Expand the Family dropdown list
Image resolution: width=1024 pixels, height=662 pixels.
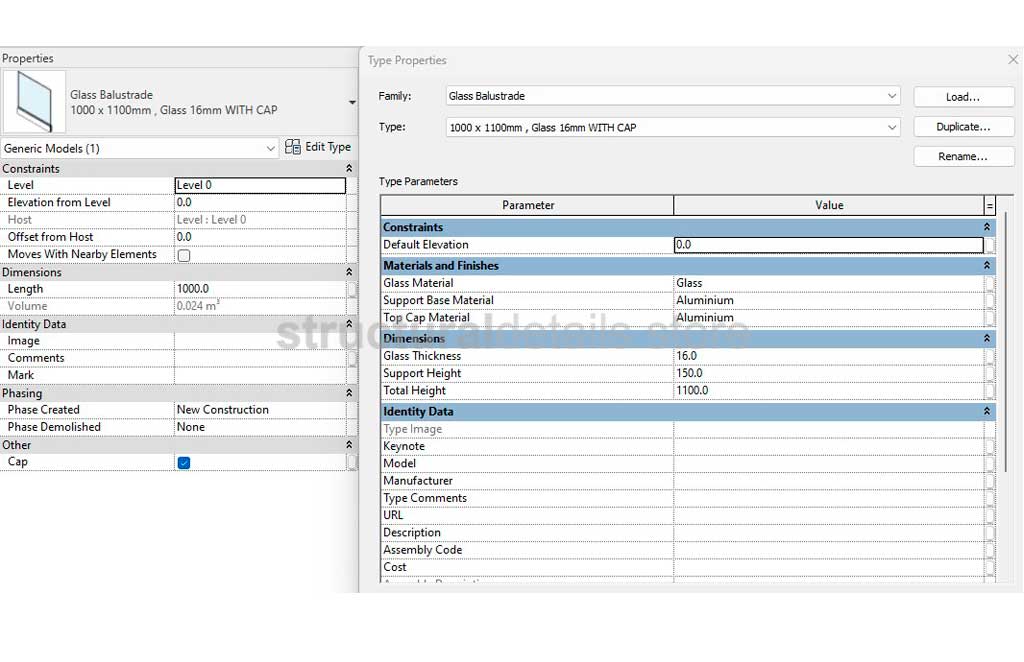click(892, 96)
